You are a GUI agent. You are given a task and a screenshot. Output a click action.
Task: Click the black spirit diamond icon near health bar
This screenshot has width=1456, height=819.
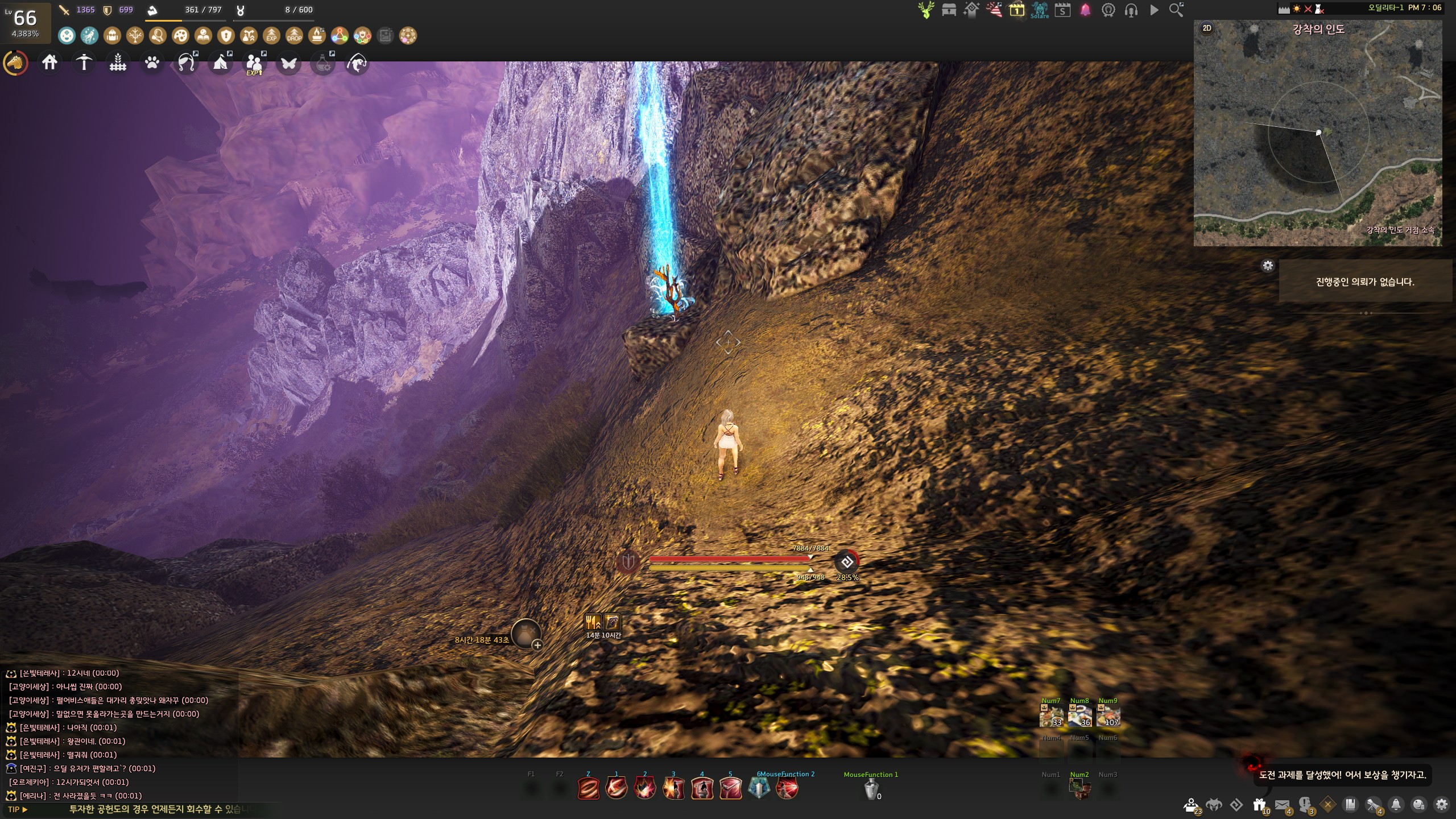point(847,562)
